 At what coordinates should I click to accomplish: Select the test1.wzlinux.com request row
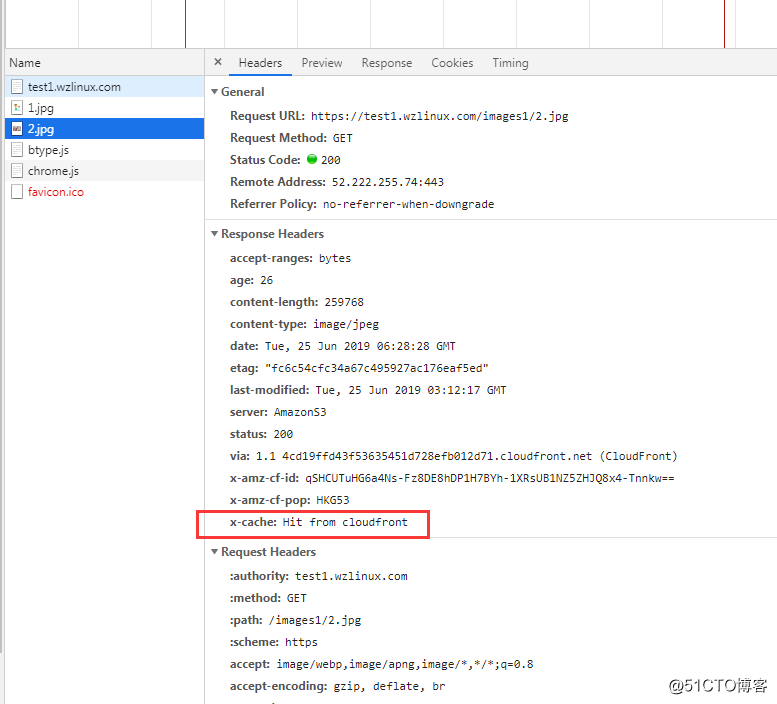tap(105, 87)
